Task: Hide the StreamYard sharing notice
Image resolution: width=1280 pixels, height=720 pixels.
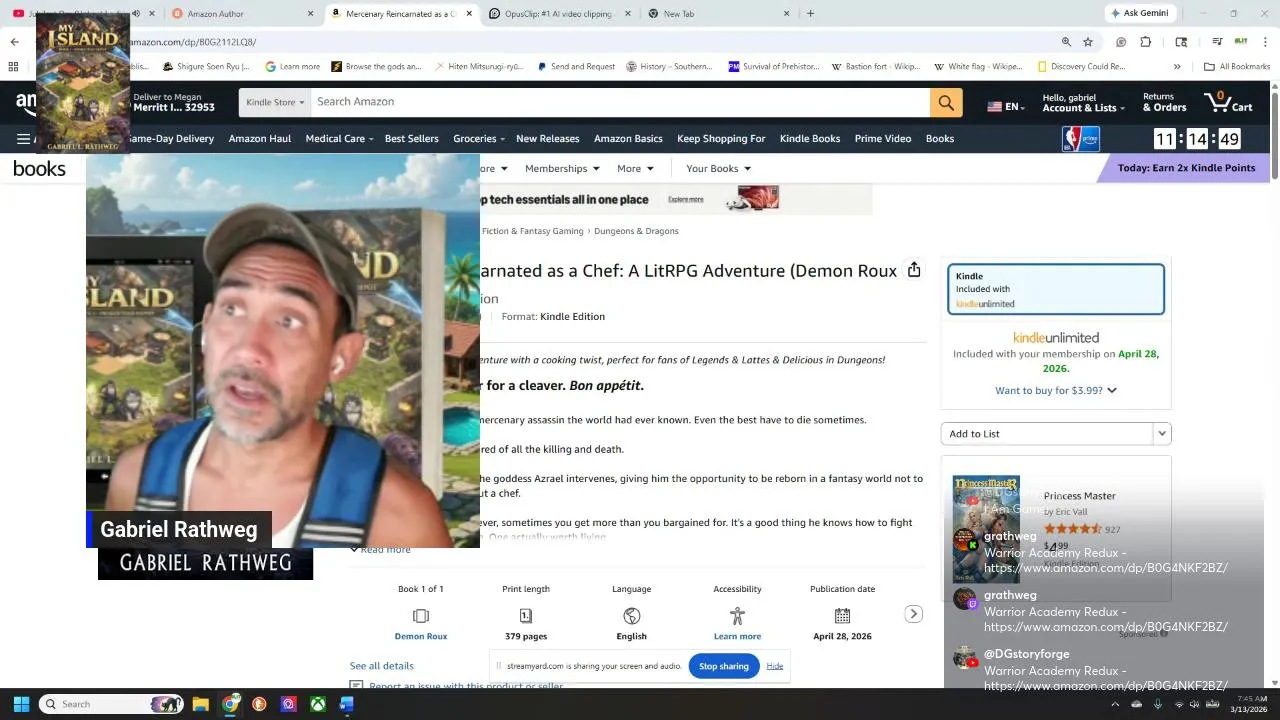Action: coord(775,666)
